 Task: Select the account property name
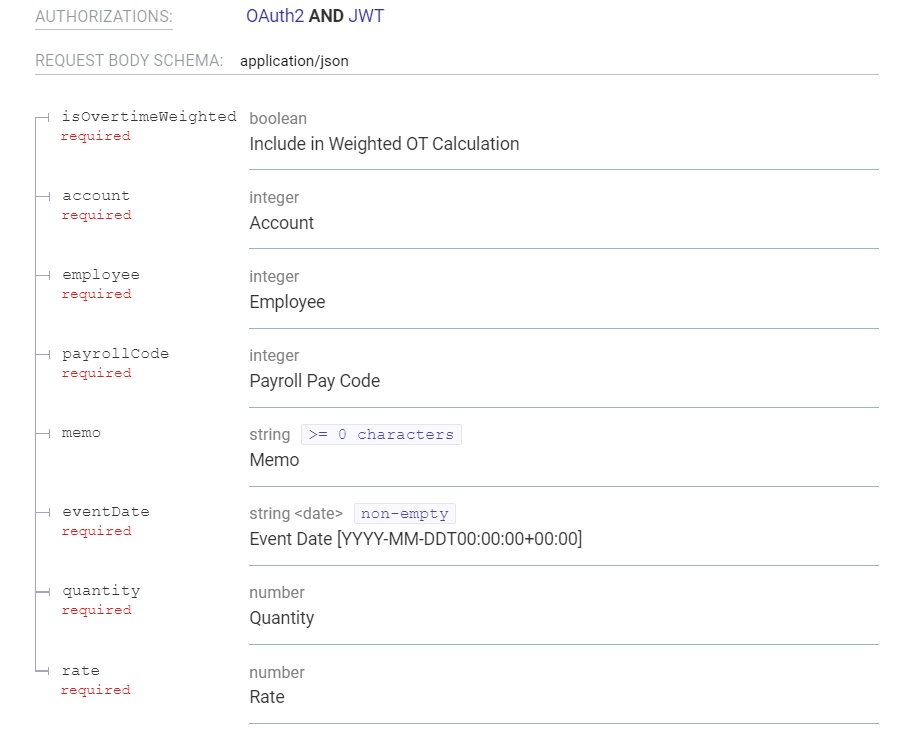coord(96,196)
